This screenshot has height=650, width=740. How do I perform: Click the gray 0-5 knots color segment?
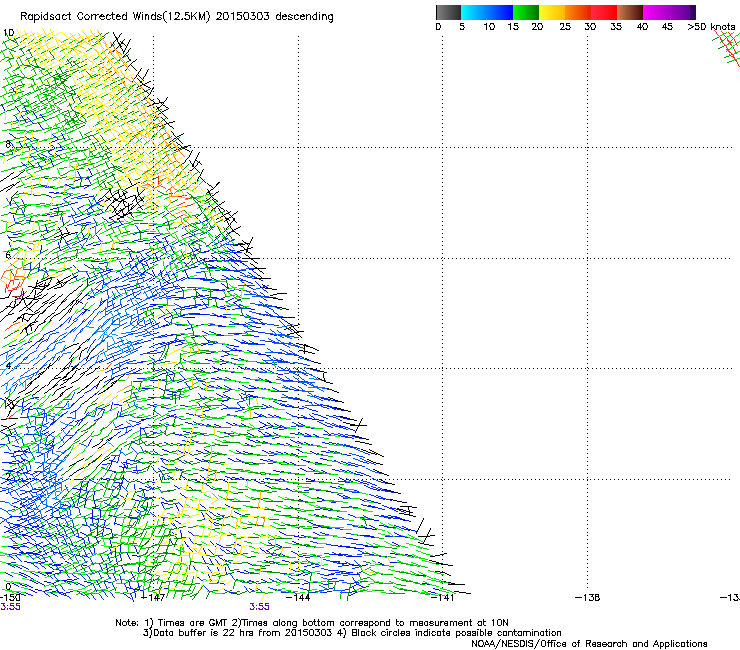pos(448,12)
